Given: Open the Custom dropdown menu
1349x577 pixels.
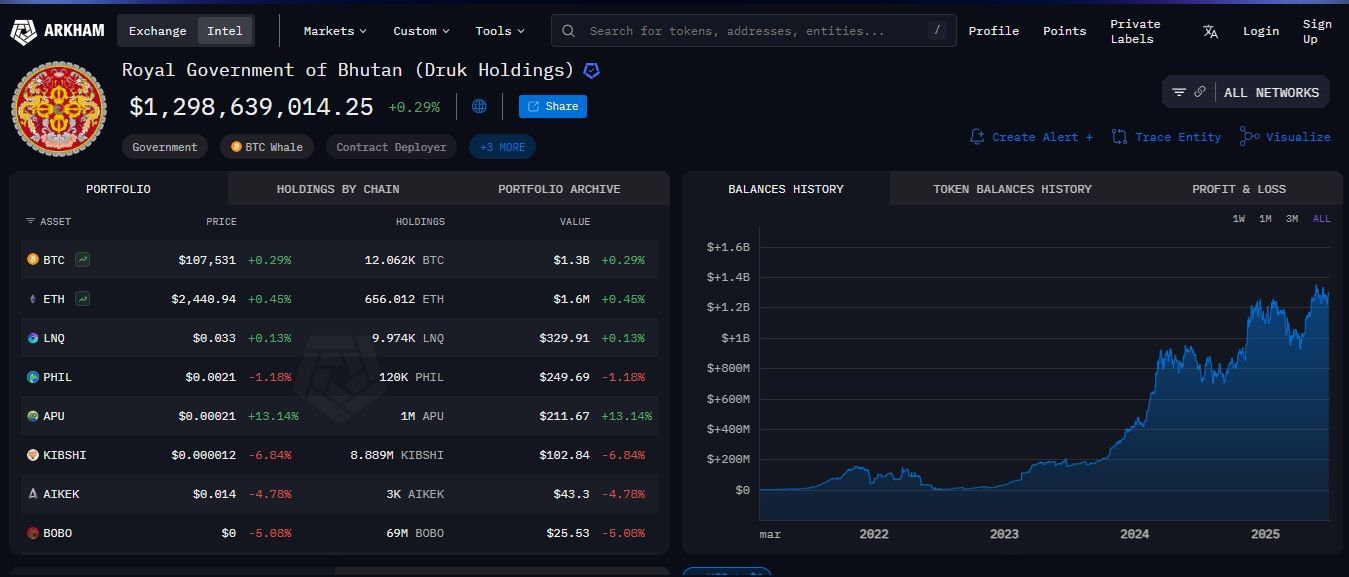Looking at the screenshot, I should pyautogui.click(x=421, y=31).
